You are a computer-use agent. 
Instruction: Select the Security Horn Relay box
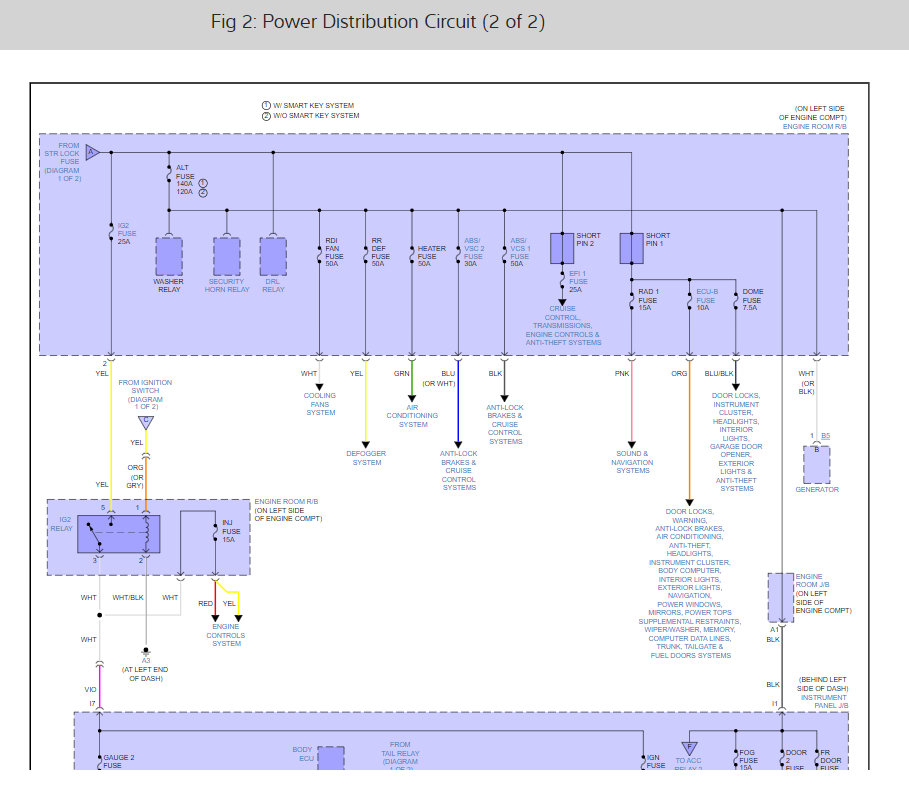pyautogui.click(x=227, y=256)
